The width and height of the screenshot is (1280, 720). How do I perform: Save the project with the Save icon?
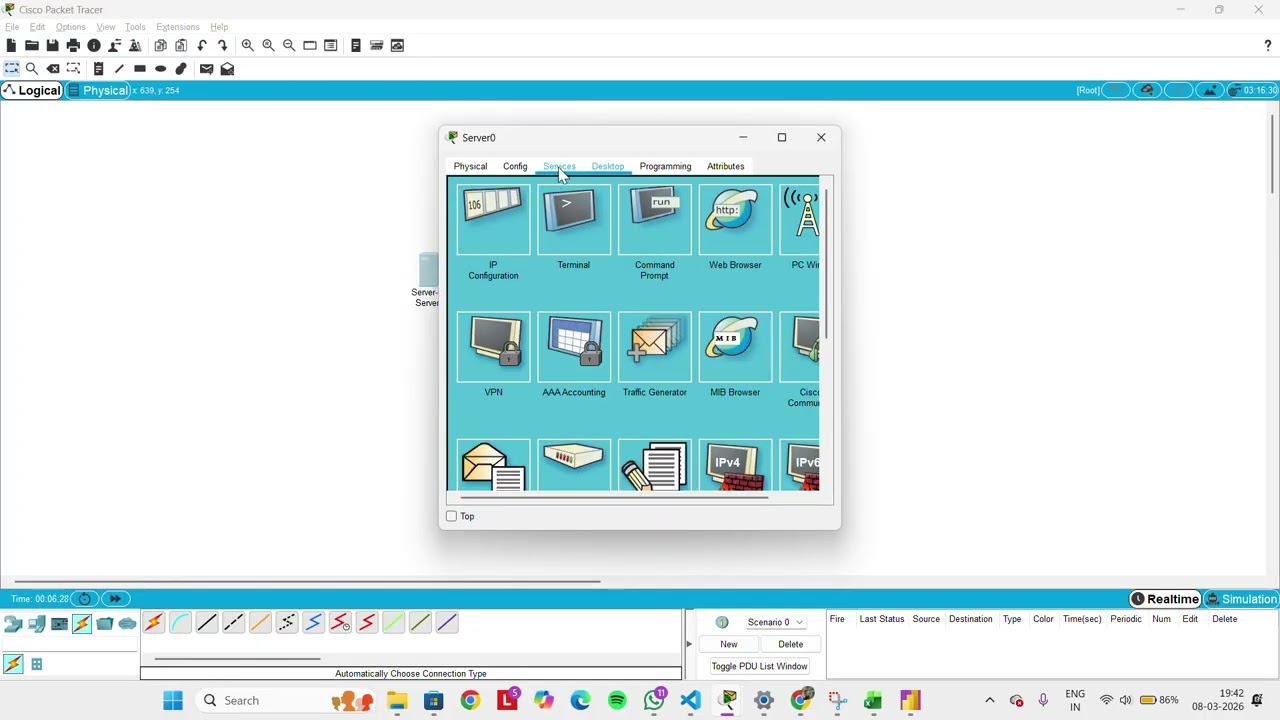point(52,45)
